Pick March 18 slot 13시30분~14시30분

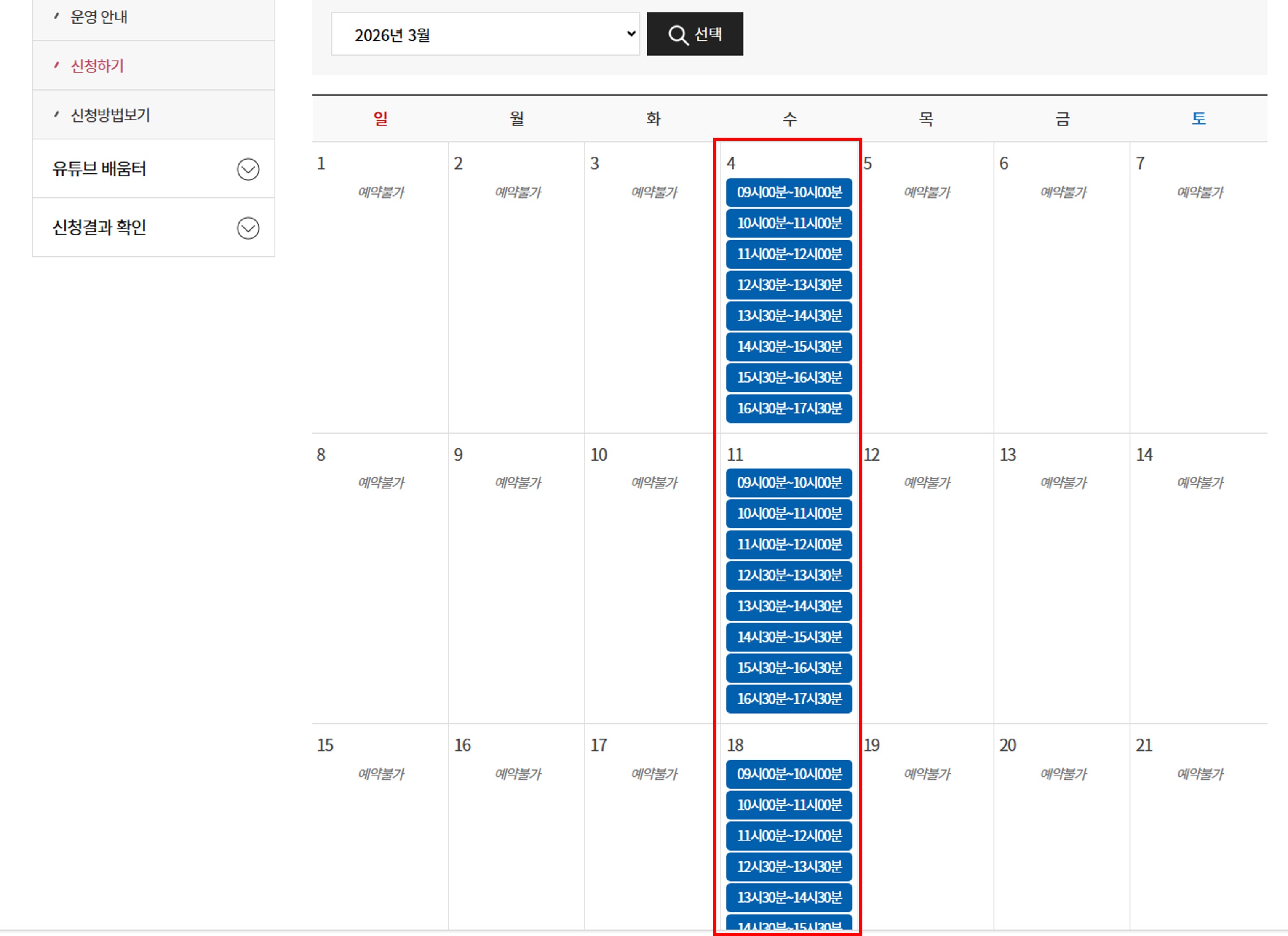click(x=788, y=897)
